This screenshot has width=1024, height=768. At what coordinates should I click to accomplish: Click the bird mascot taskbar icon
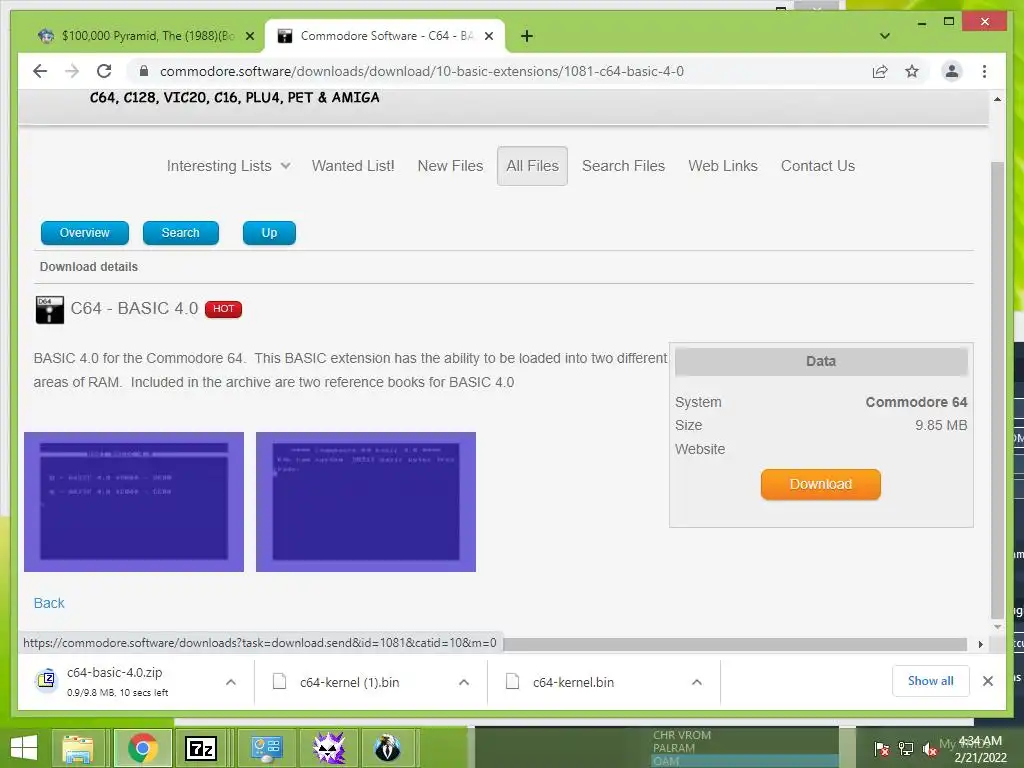[387, 748]
